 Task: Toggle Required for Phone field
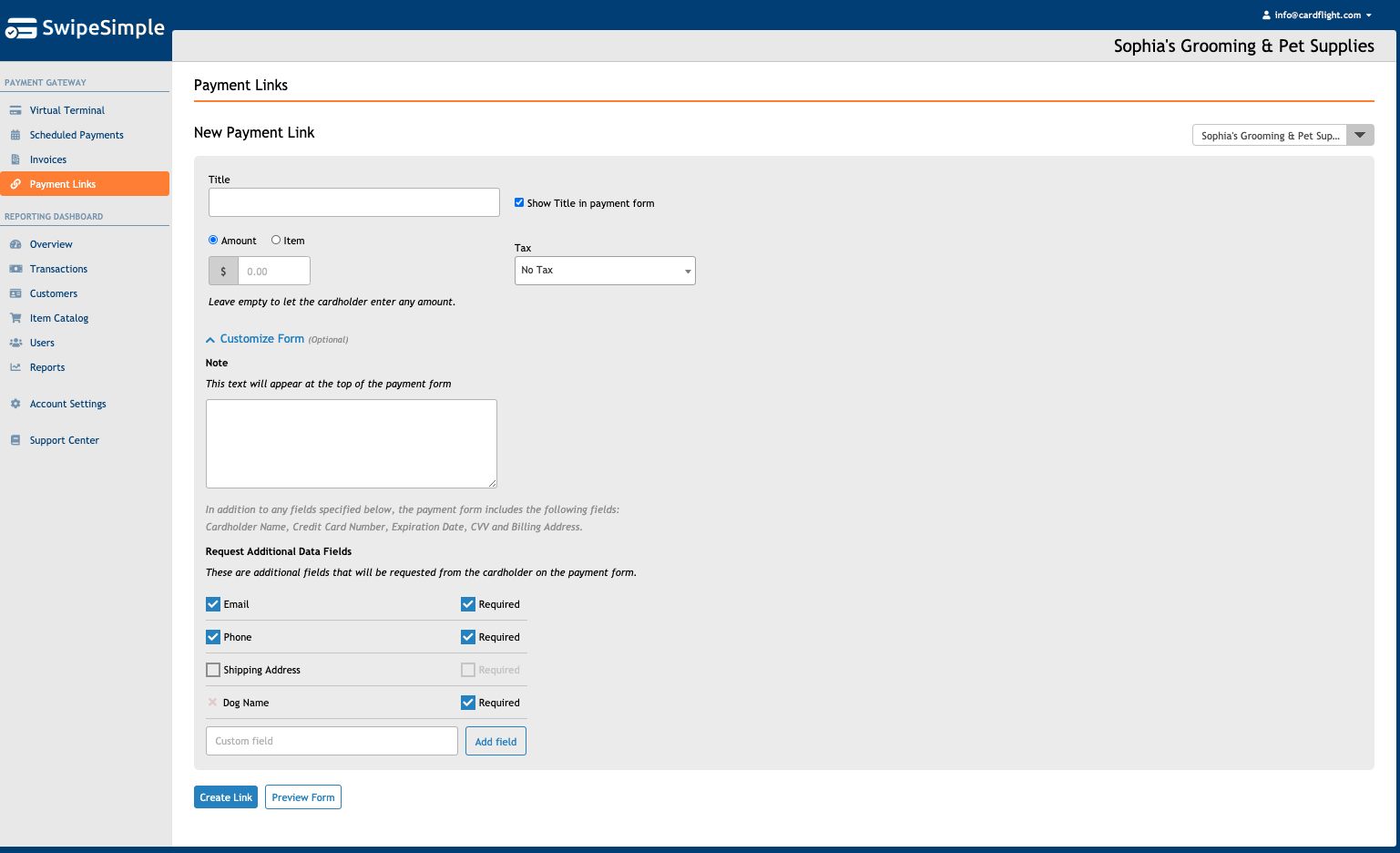click(x=468, y=637)
